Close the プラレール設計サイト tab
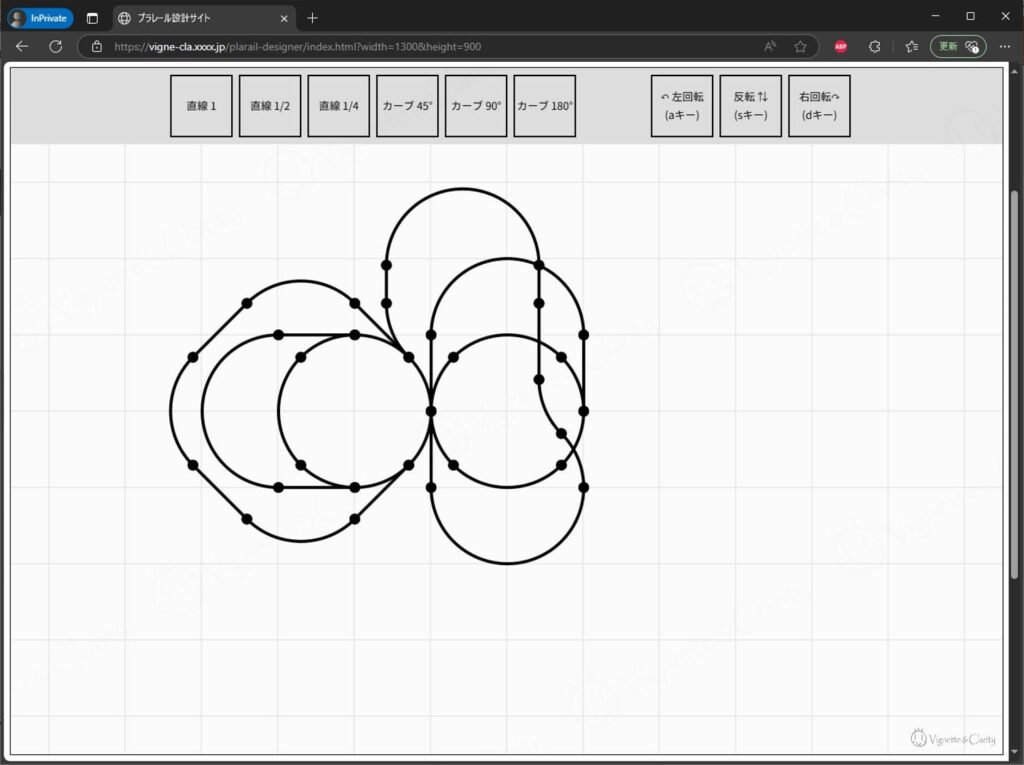The height and width of the screenshot is (765, 1024). [284, 18]
